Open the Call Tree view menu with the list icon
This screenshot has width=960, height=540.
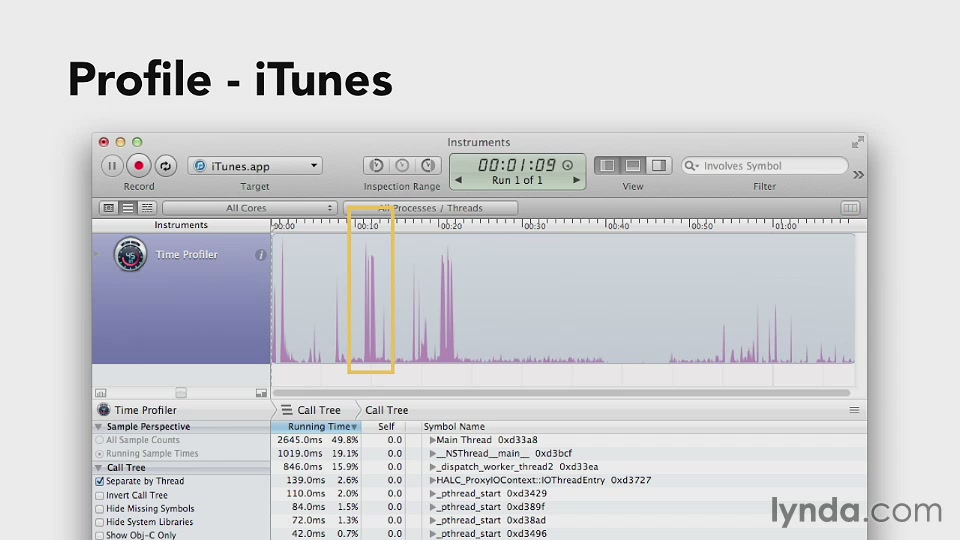point(287,410)
